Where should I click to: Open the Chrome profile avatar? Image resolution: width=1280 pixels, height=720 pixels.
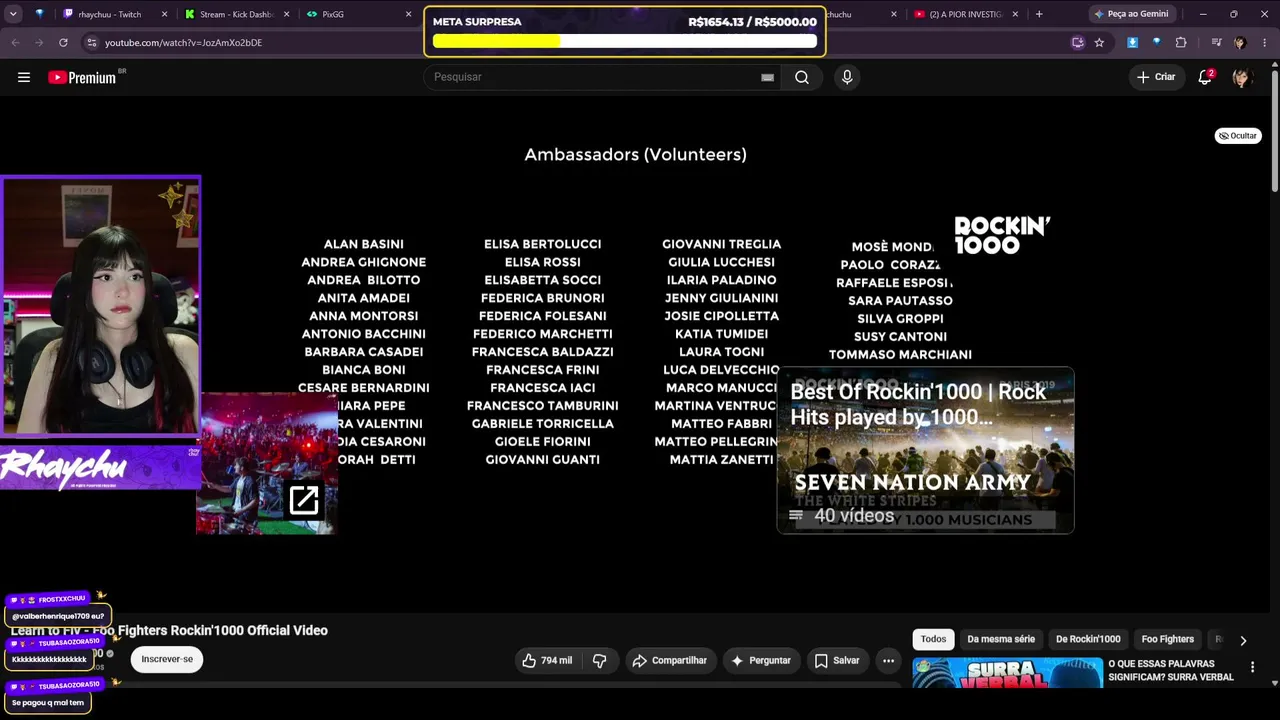1240,43
